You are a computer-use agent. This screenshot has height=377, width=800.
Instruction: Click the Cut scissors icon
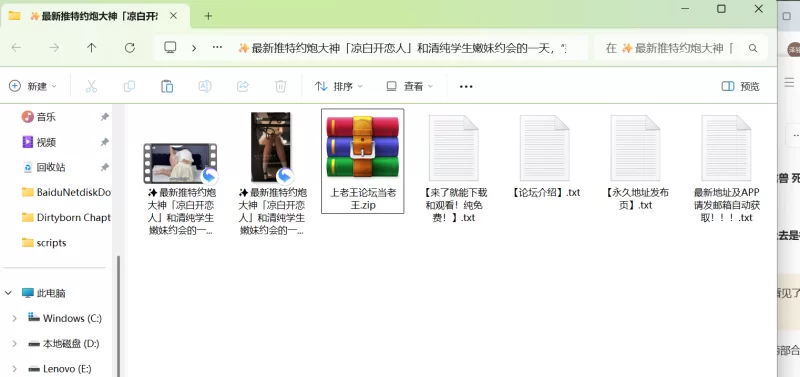[x=91, y=86]
